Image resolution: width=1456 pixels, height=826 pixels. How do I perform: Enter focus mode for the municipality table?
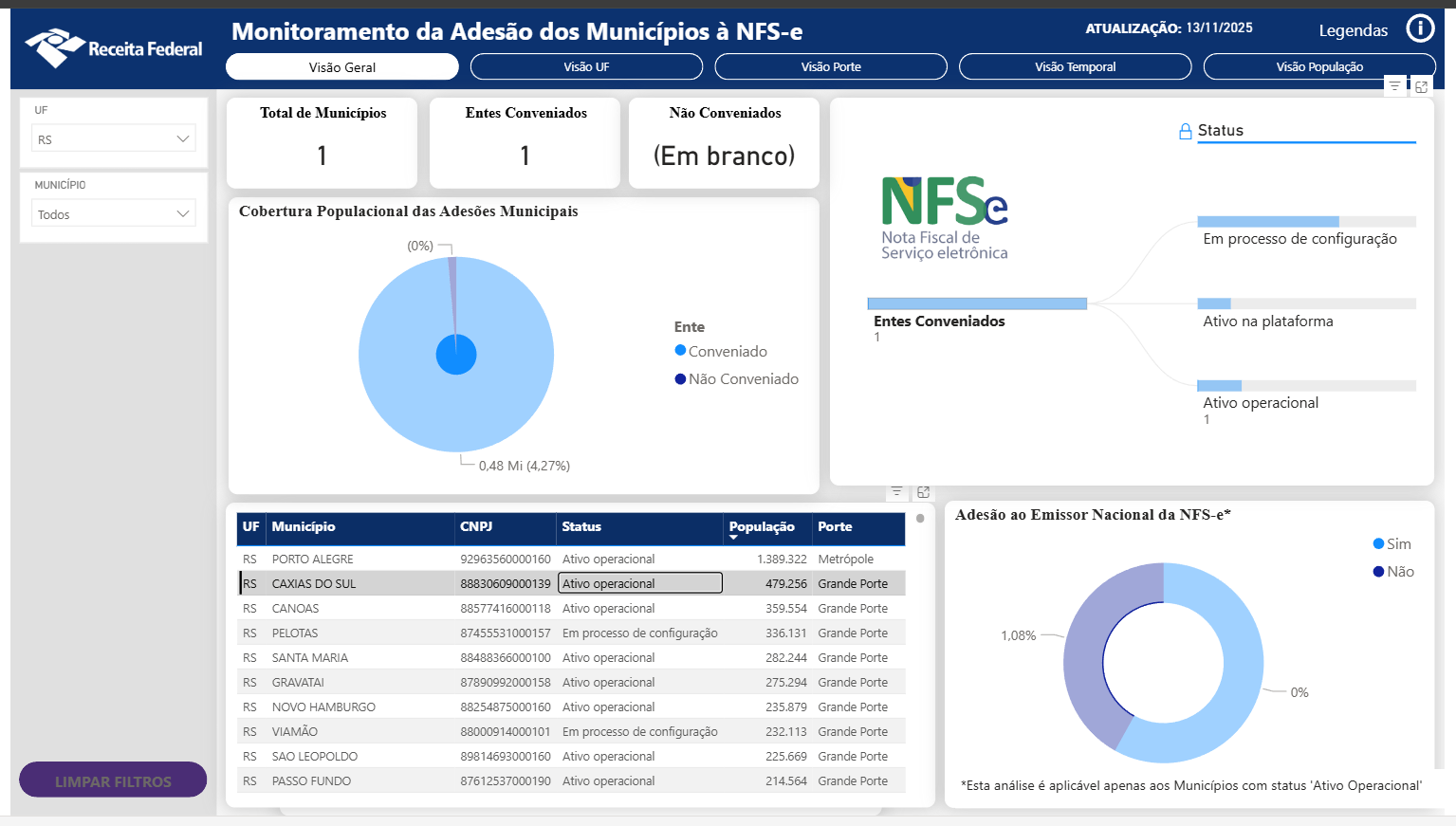click(923, 492)
